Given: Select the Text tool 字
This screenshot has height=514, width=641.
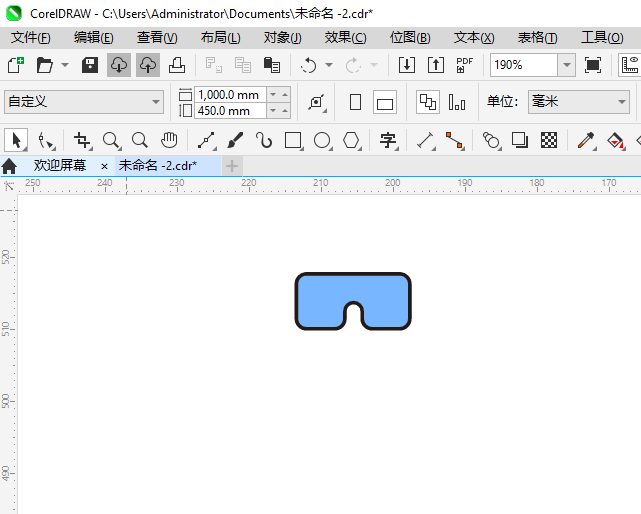Looking at the screenshot, I should pyautogui.click(x=388, y=141).
